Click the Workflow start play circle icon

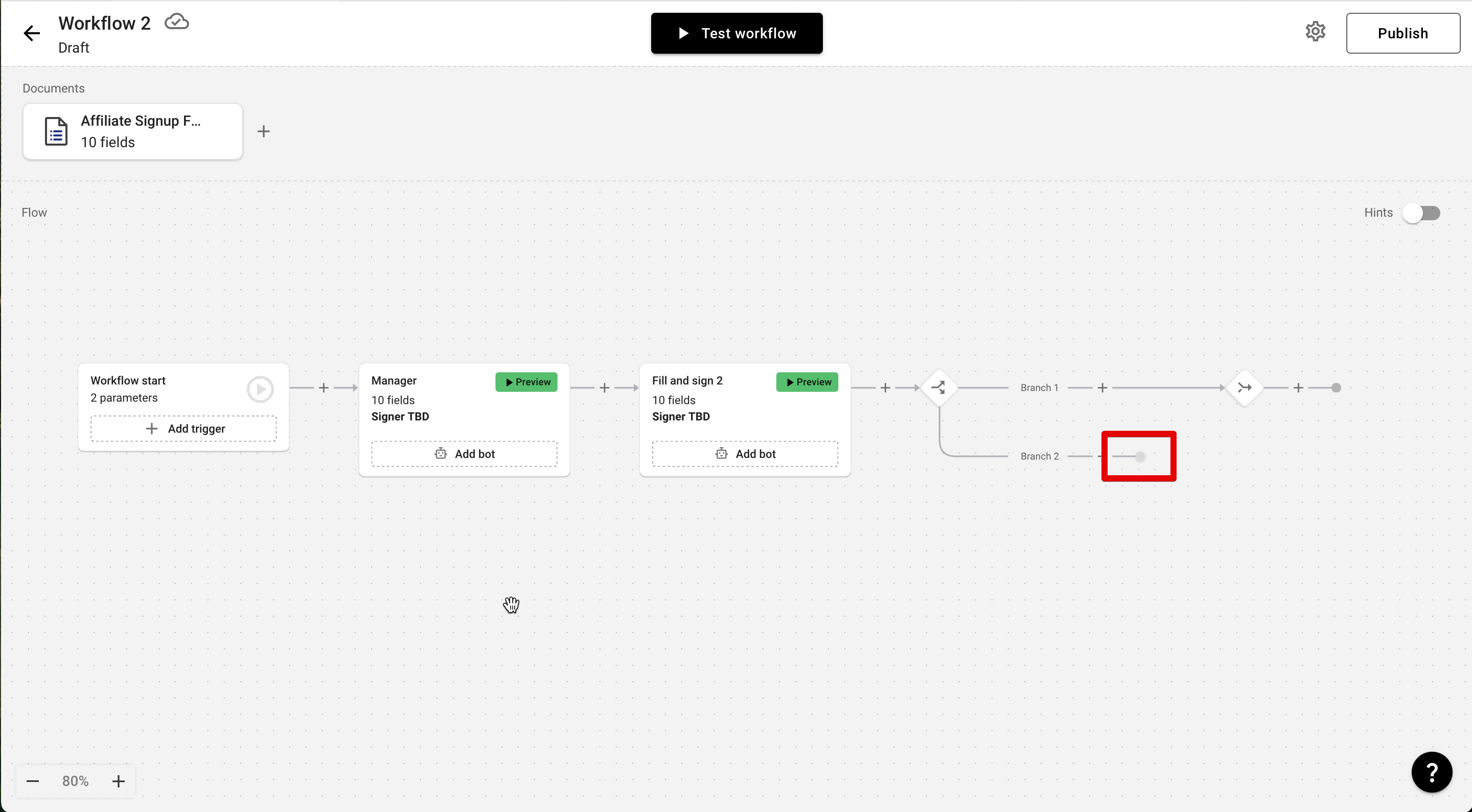click(x=261, y=389)
